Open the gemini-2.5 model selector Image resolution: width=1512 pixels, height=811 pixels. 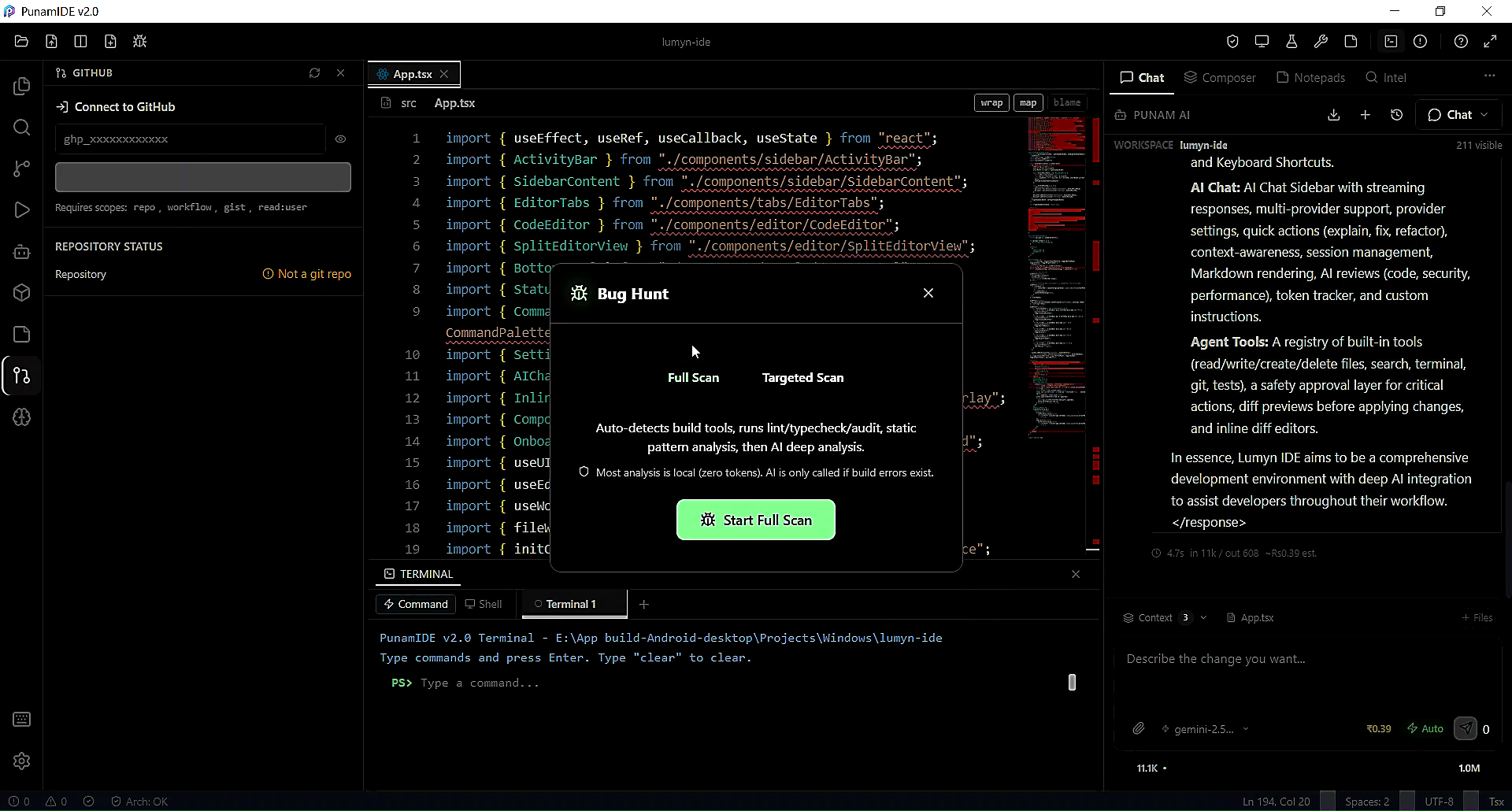(x=1205, y=729)
